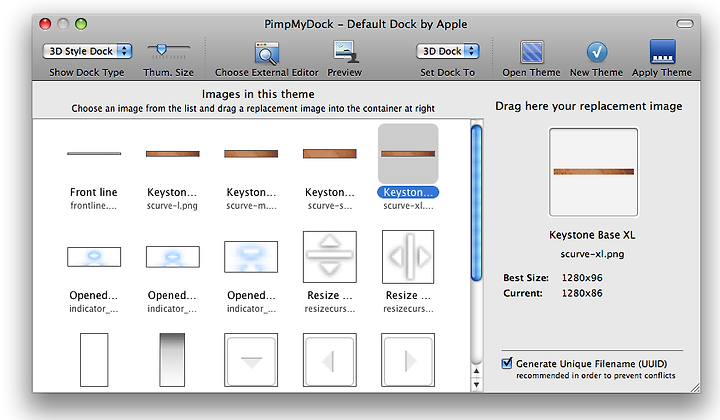Click the Best Size value 1280x96
Viewport: 720px width, 420px height.
(582, 278)
